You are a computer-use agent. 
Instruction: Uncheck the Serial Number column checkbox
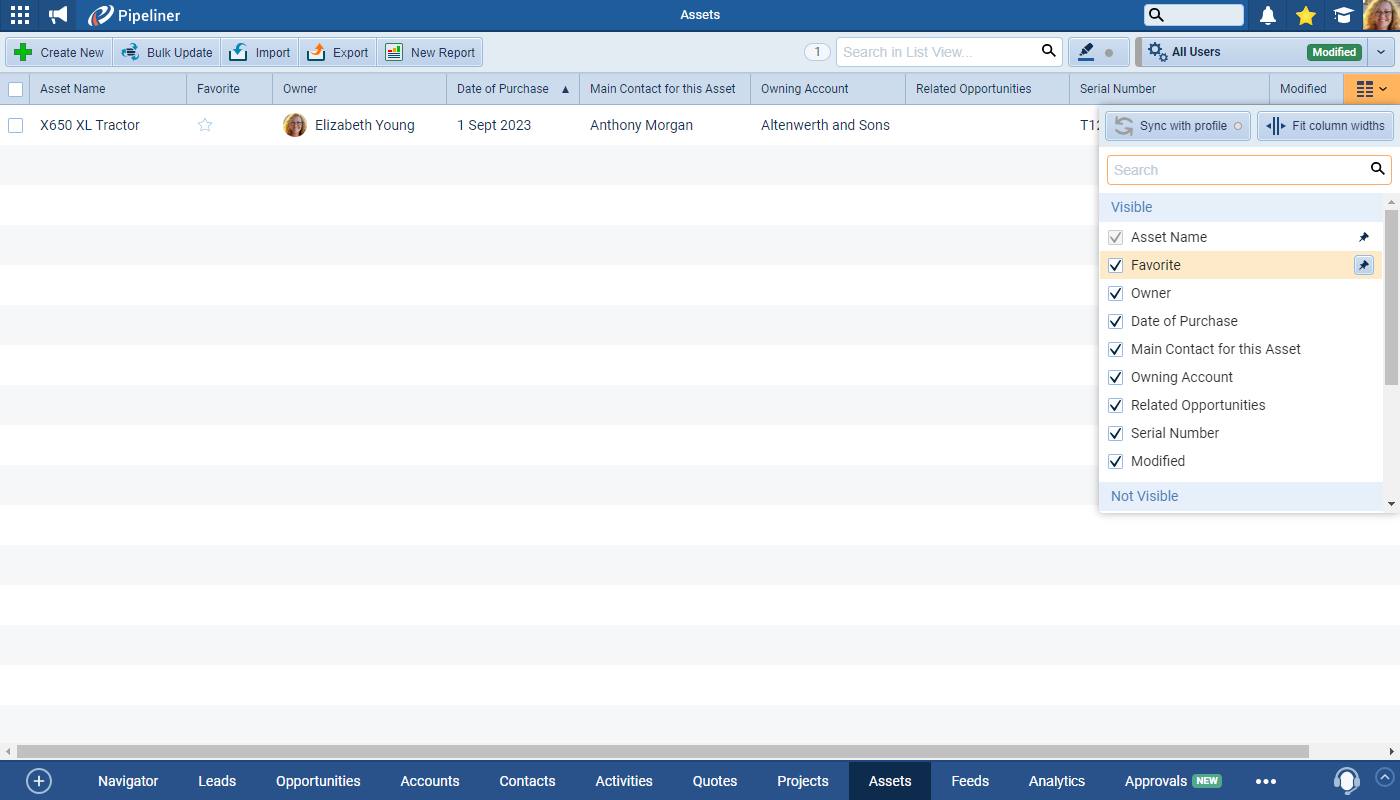click(x=1116, y=434)
